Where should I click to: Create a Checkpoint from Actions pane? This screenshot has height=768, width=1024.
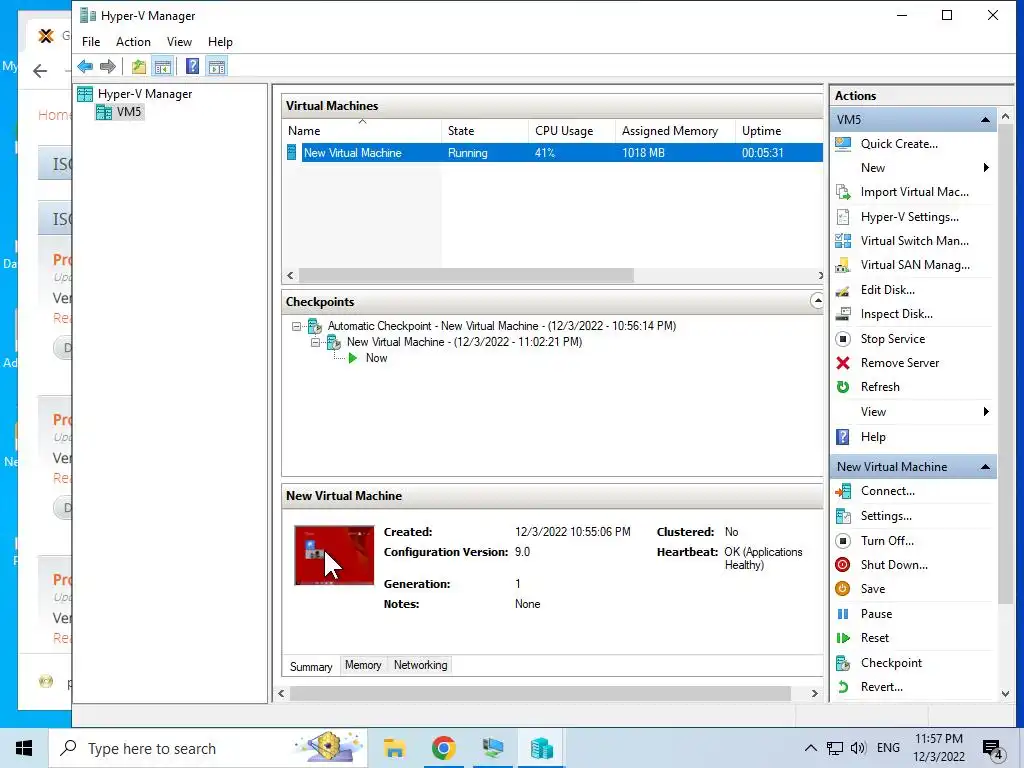click(x=891, y=663)
